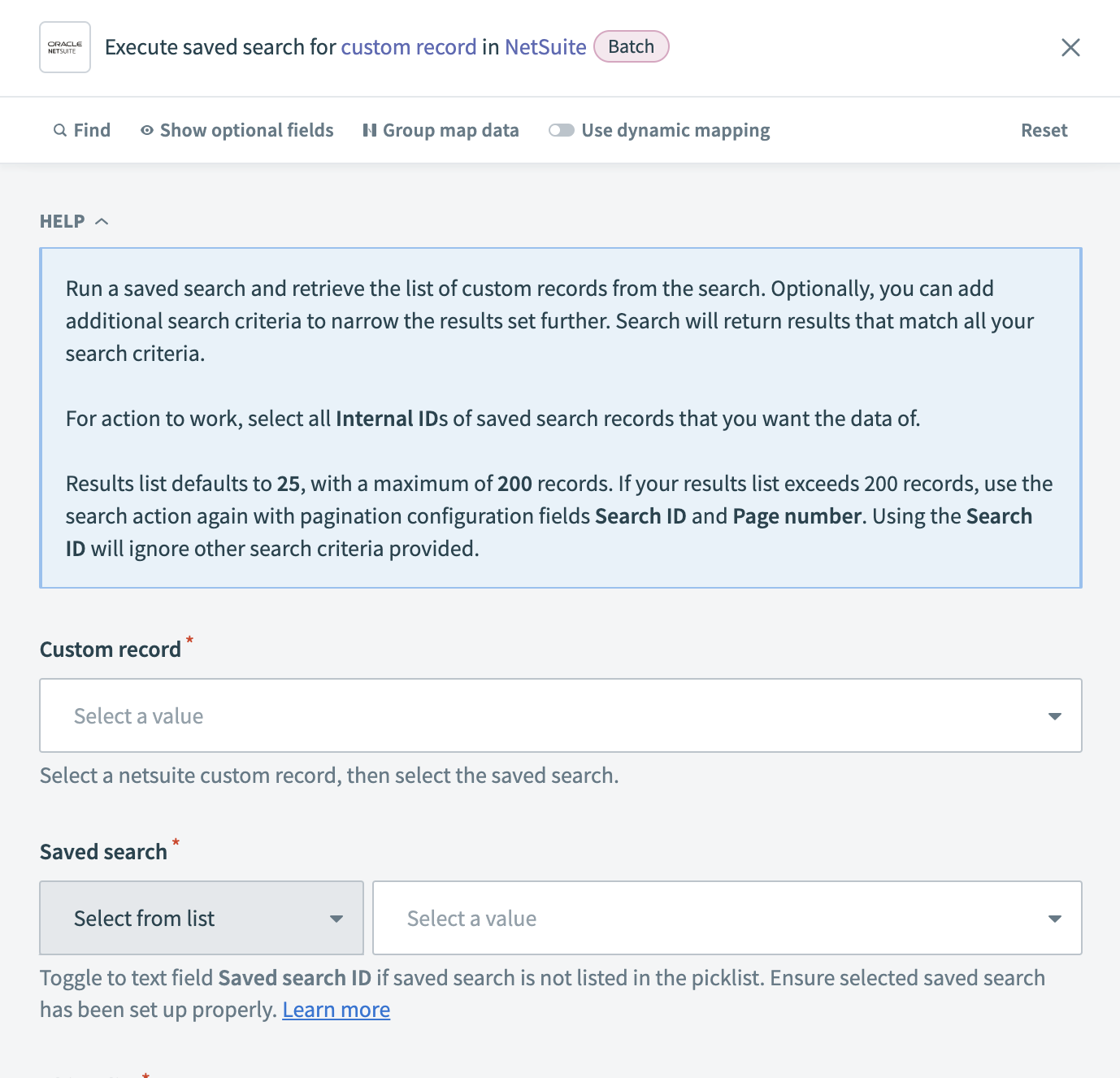The height and width of the screenshot is (1078, 1120).
Task: Click the custom record link in the title
Action: point(409,46)
